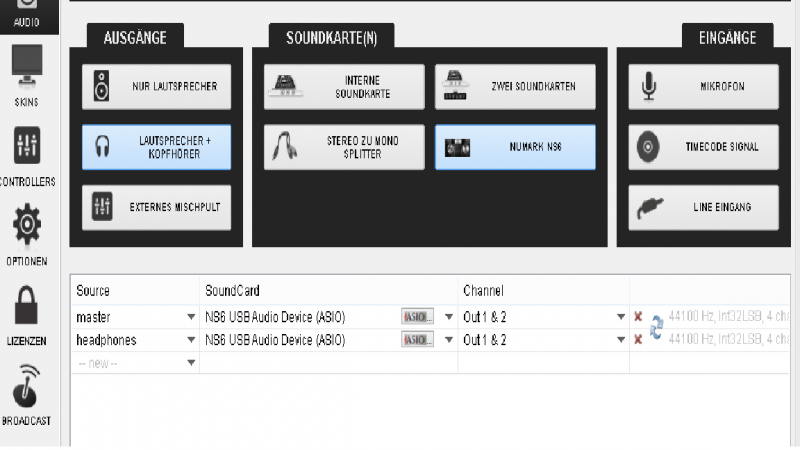Open the Skins settings section
This screenshot has height=450, width=800.
point(27,76)
